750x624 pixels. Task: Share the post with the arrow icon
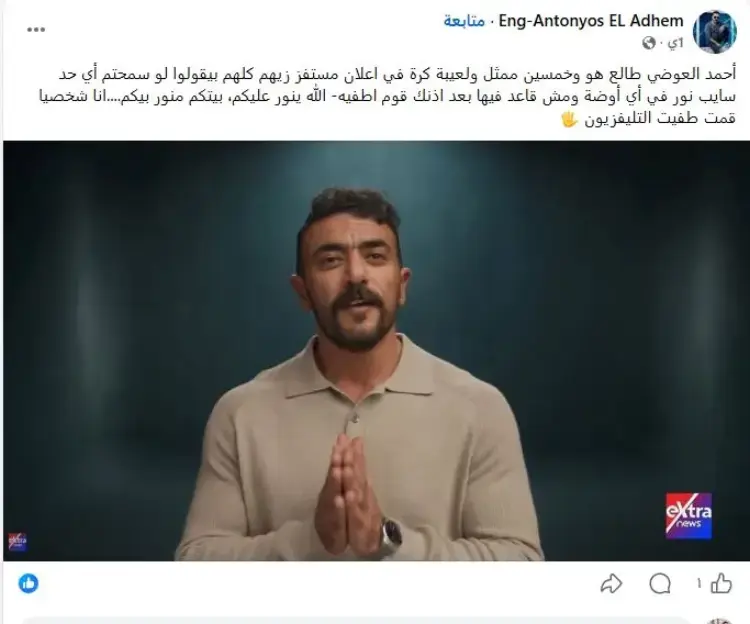(x=611, y=583)
